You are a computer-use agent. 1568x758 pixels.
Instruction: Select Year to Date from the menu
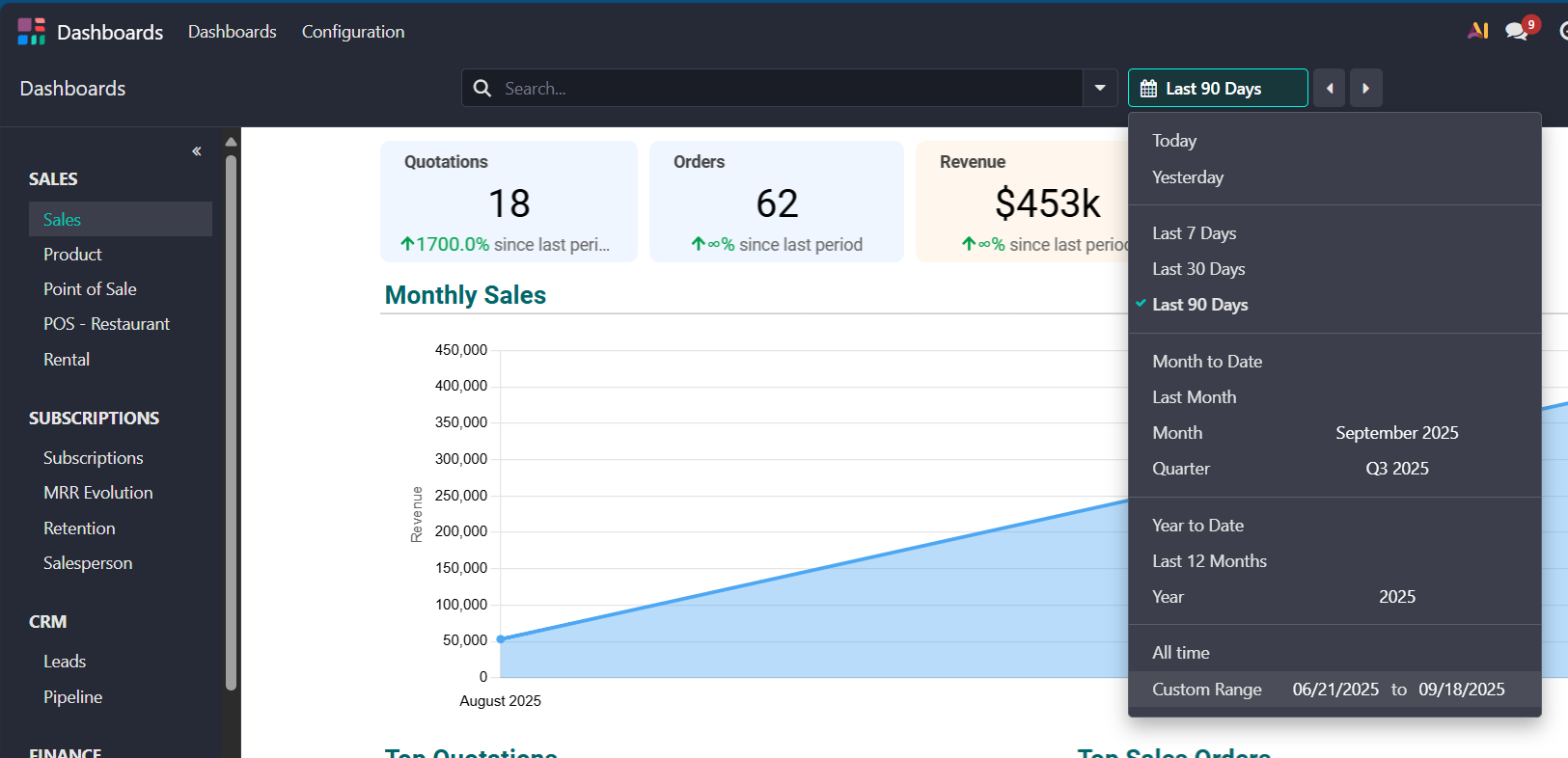point(1197,526)
